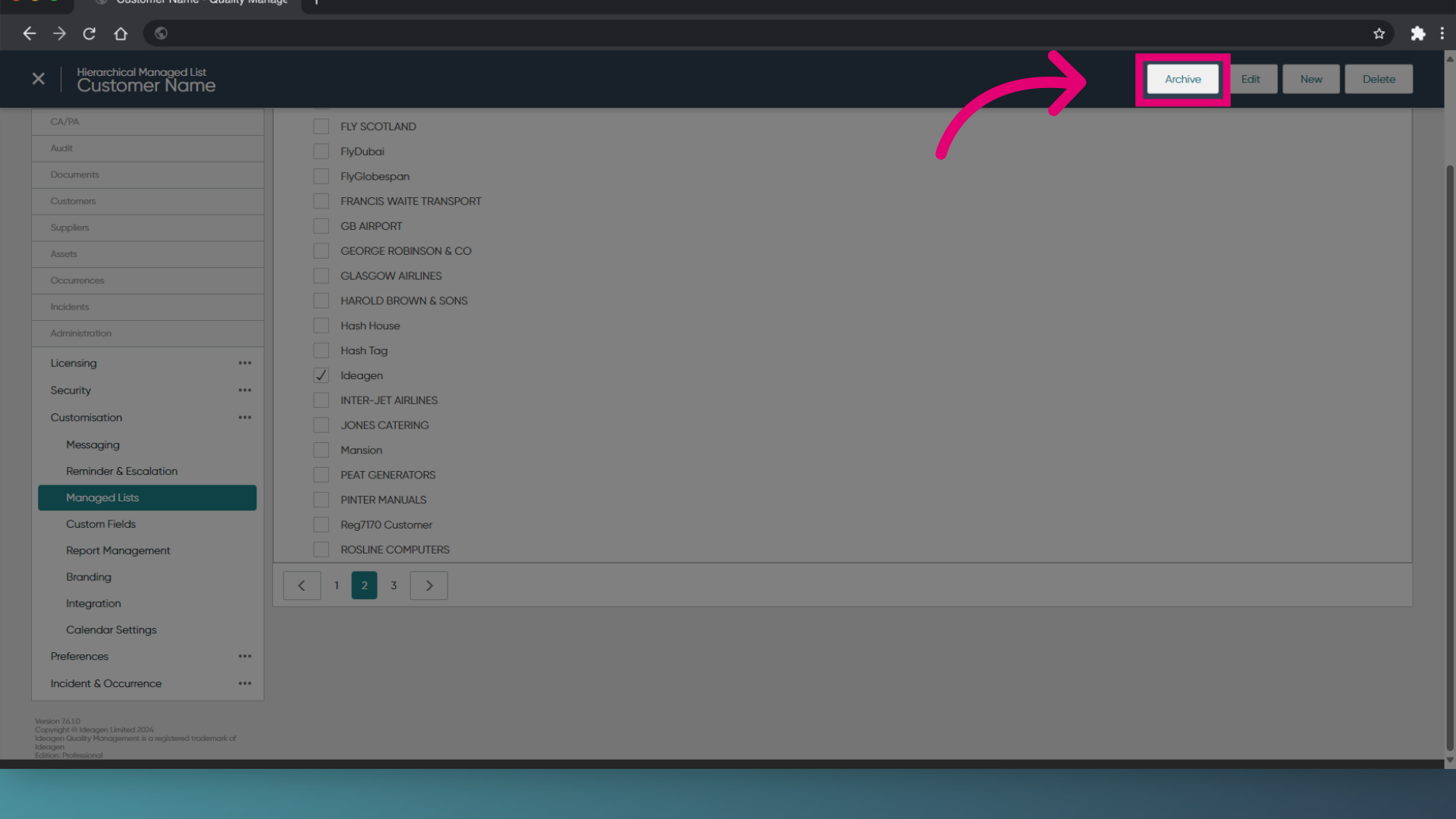Click the page vertical scrollbar
The width and height of the screenshot is (1456, 819).
pyautogui.click(x=1450, y=458)
